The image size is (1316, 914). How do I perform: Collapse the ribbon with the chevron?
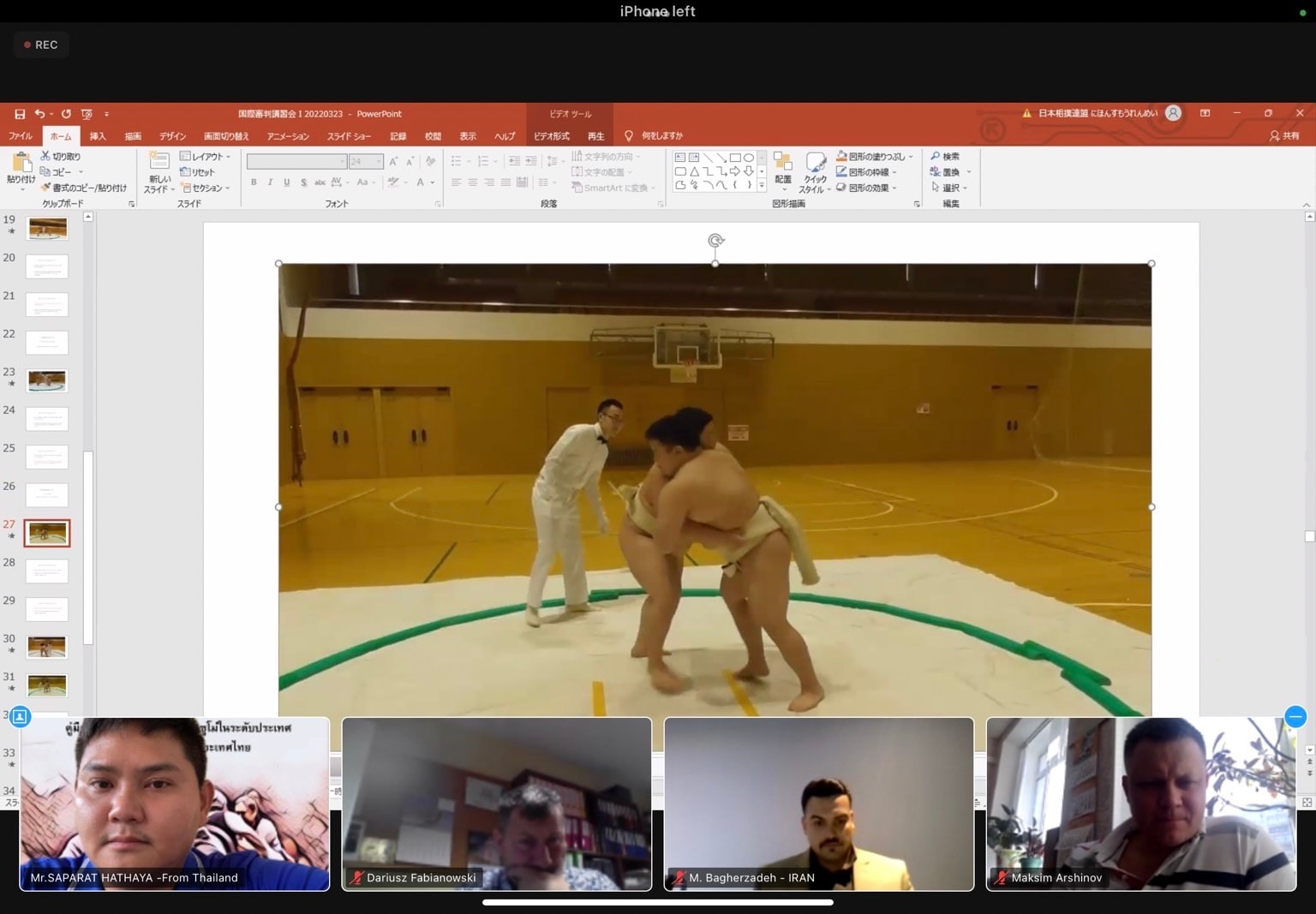click(x=1306, y=204)
